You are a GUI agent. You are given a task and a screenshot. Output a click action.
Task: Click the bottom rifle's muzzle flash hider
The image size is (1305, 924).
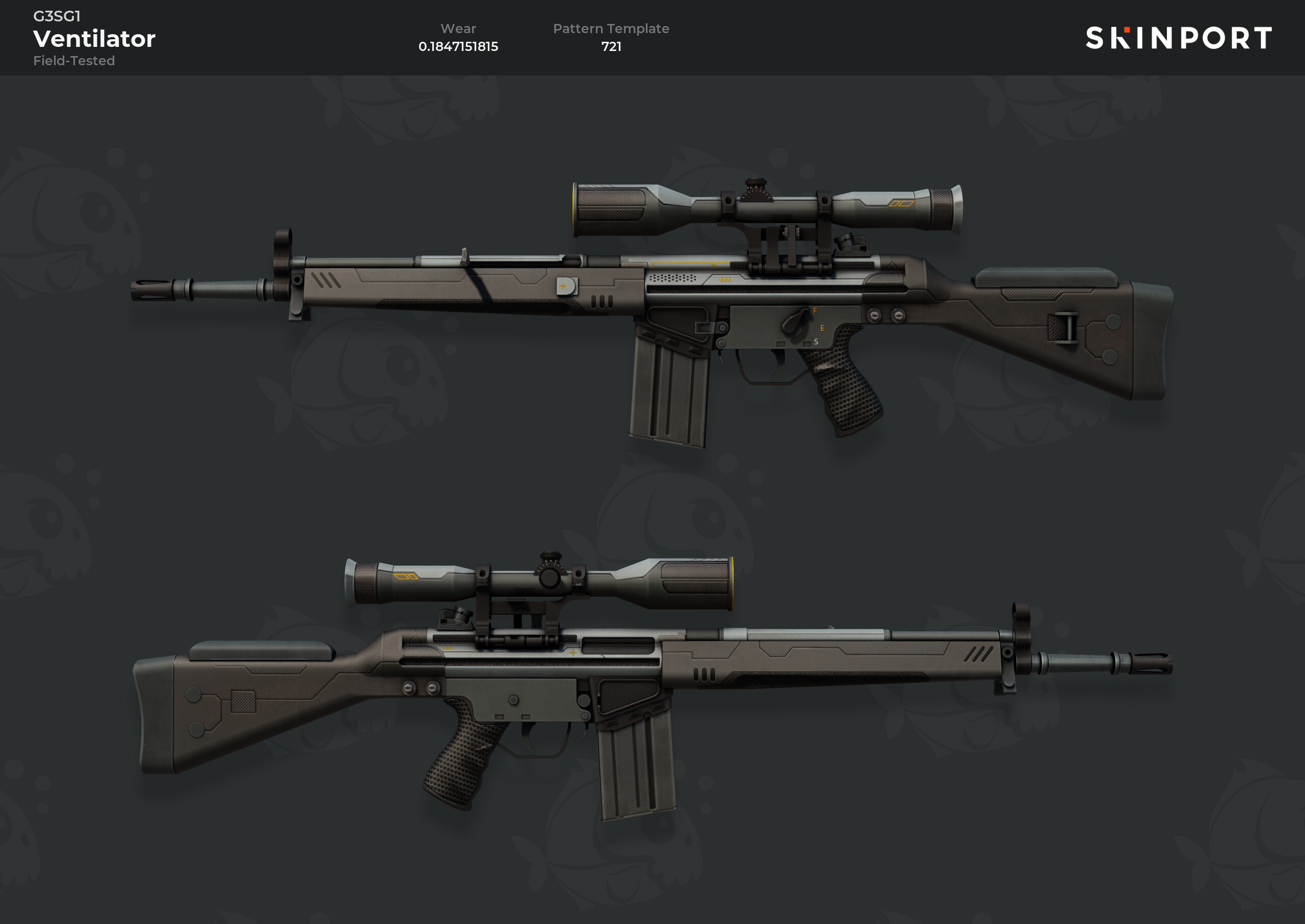coord(1151,664)
